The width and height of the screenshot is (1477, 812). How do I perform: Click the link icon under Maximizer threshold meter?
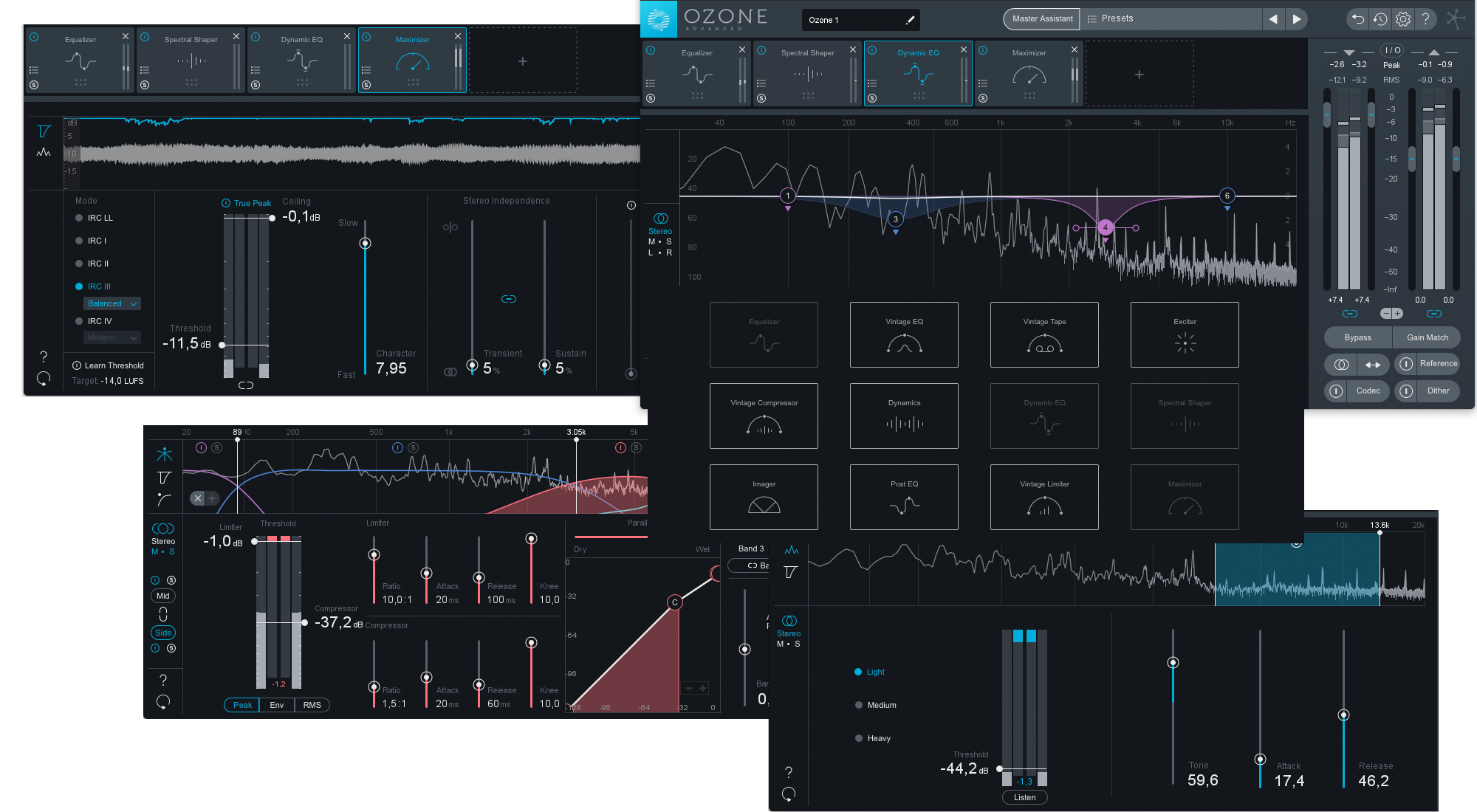click(x=246, y=385)
